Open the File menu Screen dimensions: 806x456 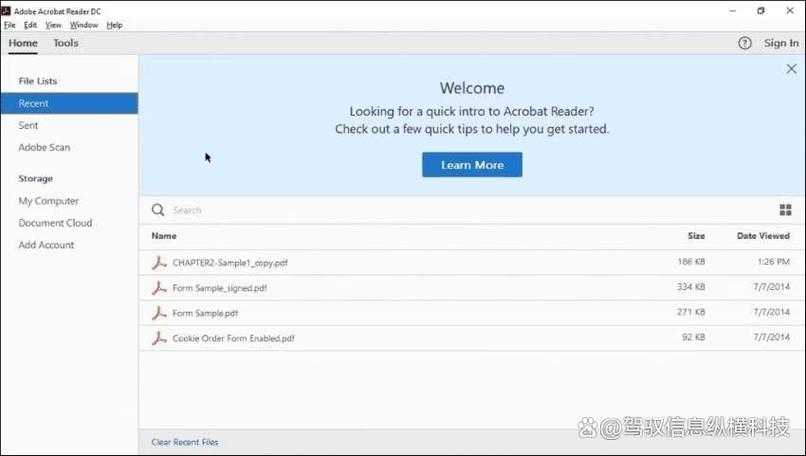coord(9,25)
